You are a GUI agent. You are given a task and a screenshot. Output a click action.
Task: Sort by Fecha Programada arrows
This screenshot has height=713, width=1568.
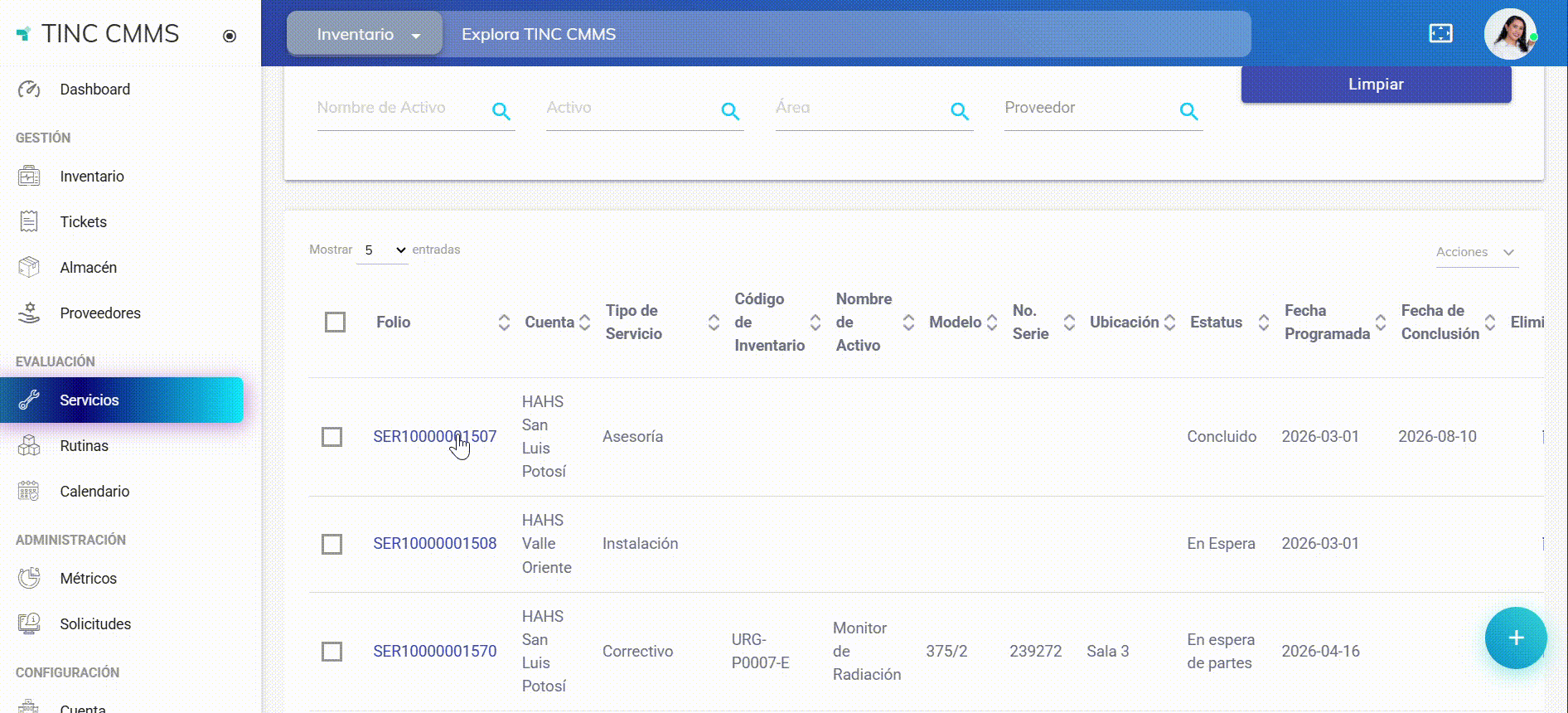point(1381,323)
